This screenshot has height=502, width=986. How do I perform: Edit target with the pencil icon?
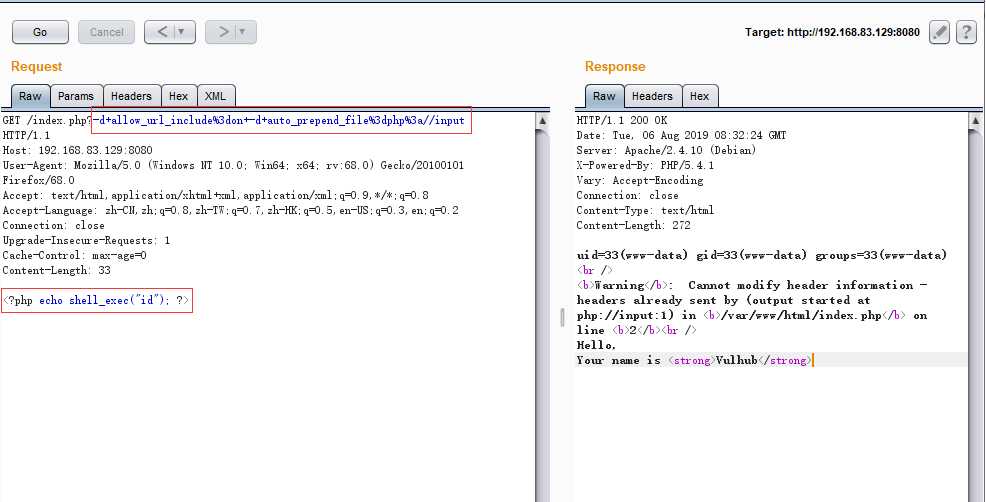[x=939, y=32]
